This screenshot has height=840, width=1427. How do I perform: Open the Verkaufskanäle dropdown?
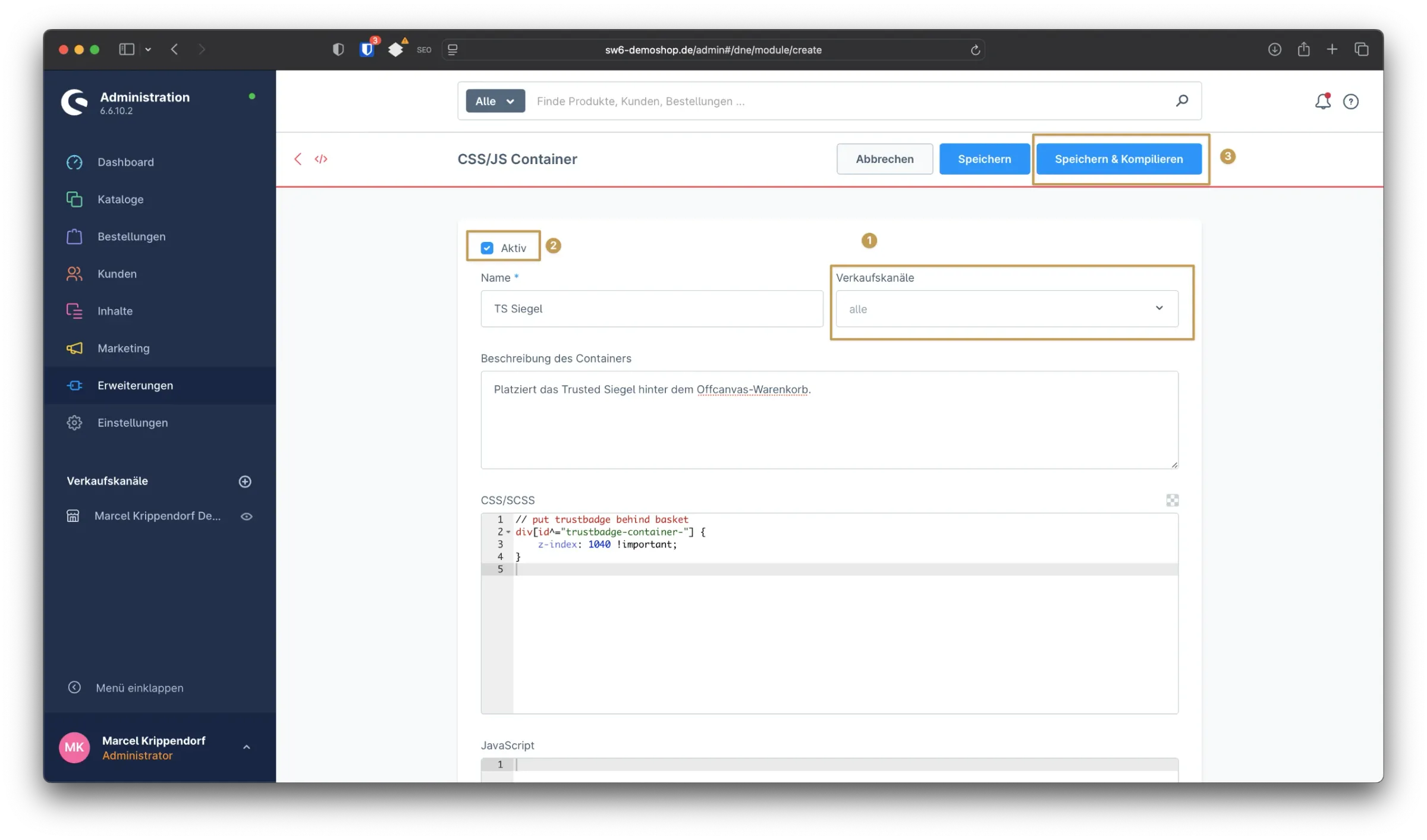point(1006,309)
